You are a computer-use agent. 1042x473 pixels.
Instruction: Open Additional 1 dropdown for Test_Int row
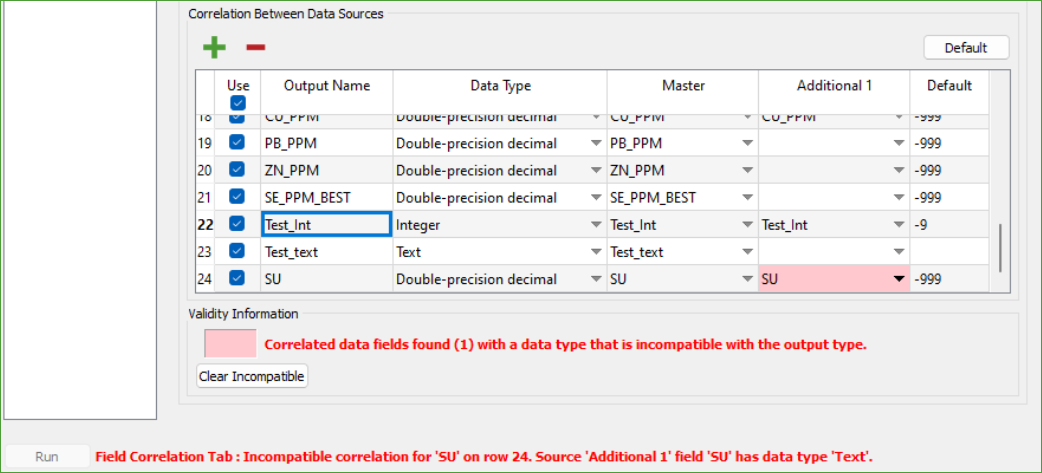tap(898, 225)
